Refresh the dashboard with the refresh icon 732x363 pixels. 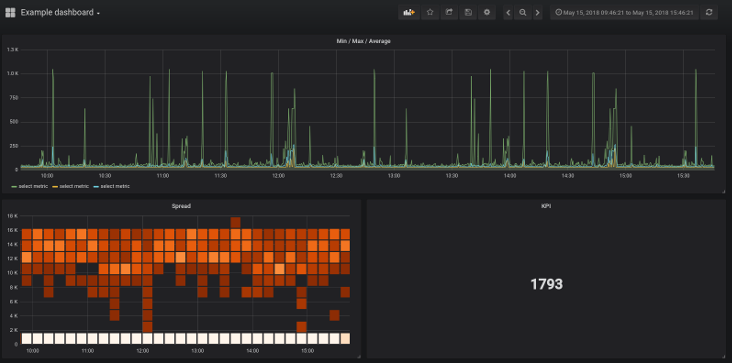click(709, 13)
